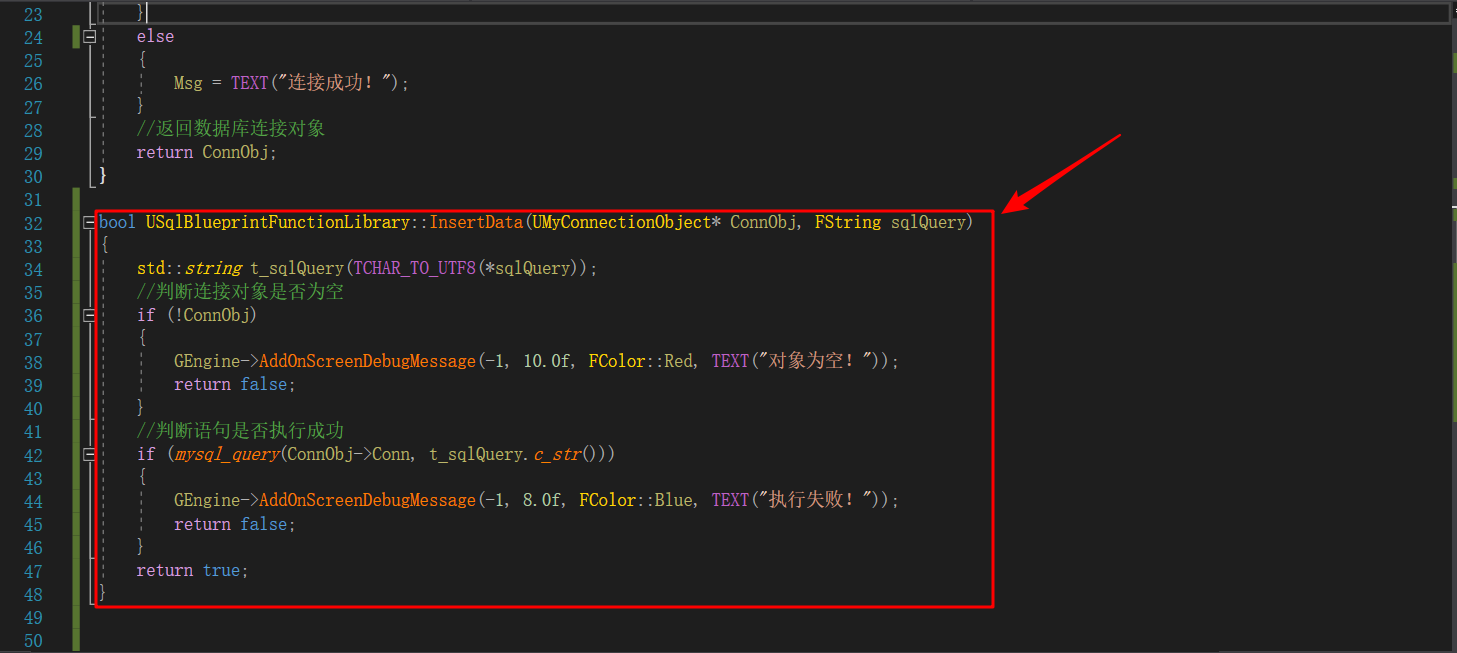The width and height of the screenshot is (1457, 653).
Task: Click the green change bar beside line 24
Action: pos(77,35)
